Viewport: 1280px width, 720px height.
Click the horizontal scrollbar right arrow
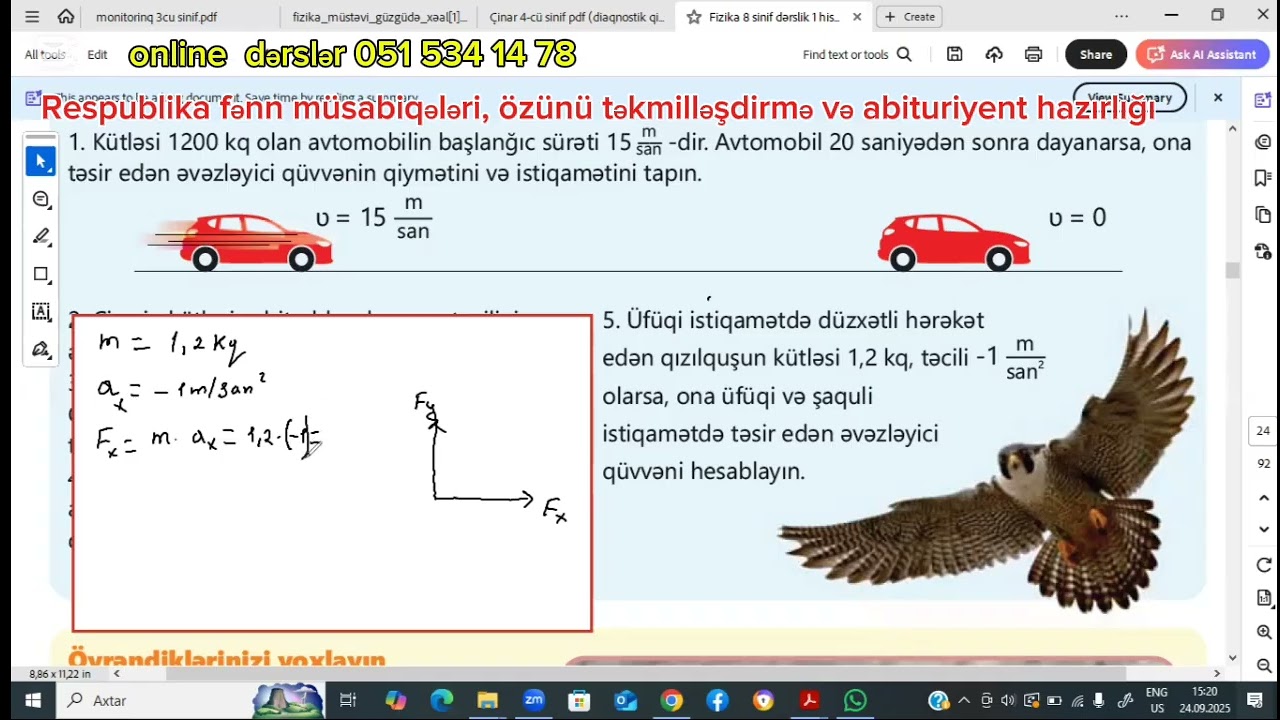[x=1217, y=674]
